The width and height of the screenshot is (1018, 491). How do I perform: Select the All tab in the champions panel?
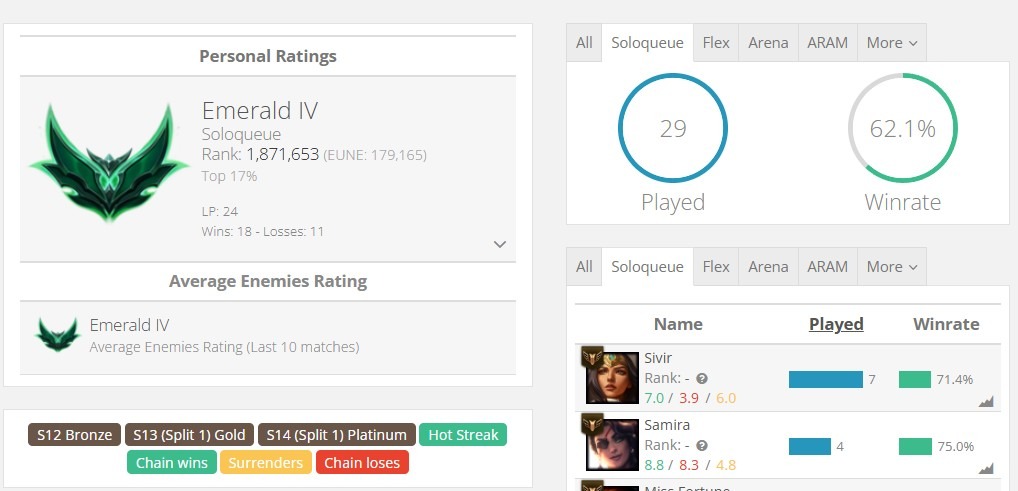click(x=584, y=267)
